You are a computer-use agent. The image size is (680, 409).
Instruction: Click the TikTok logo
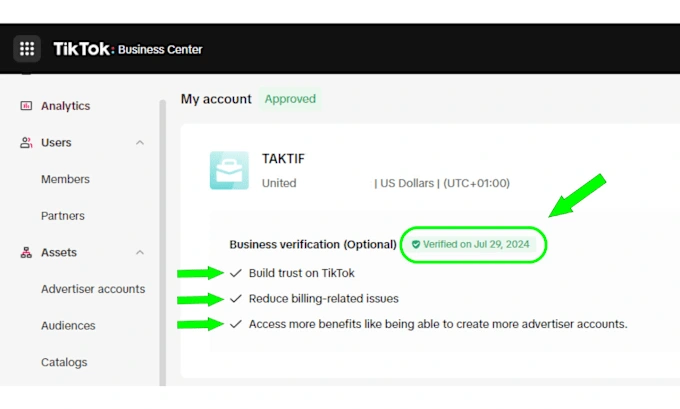(82, 49)
